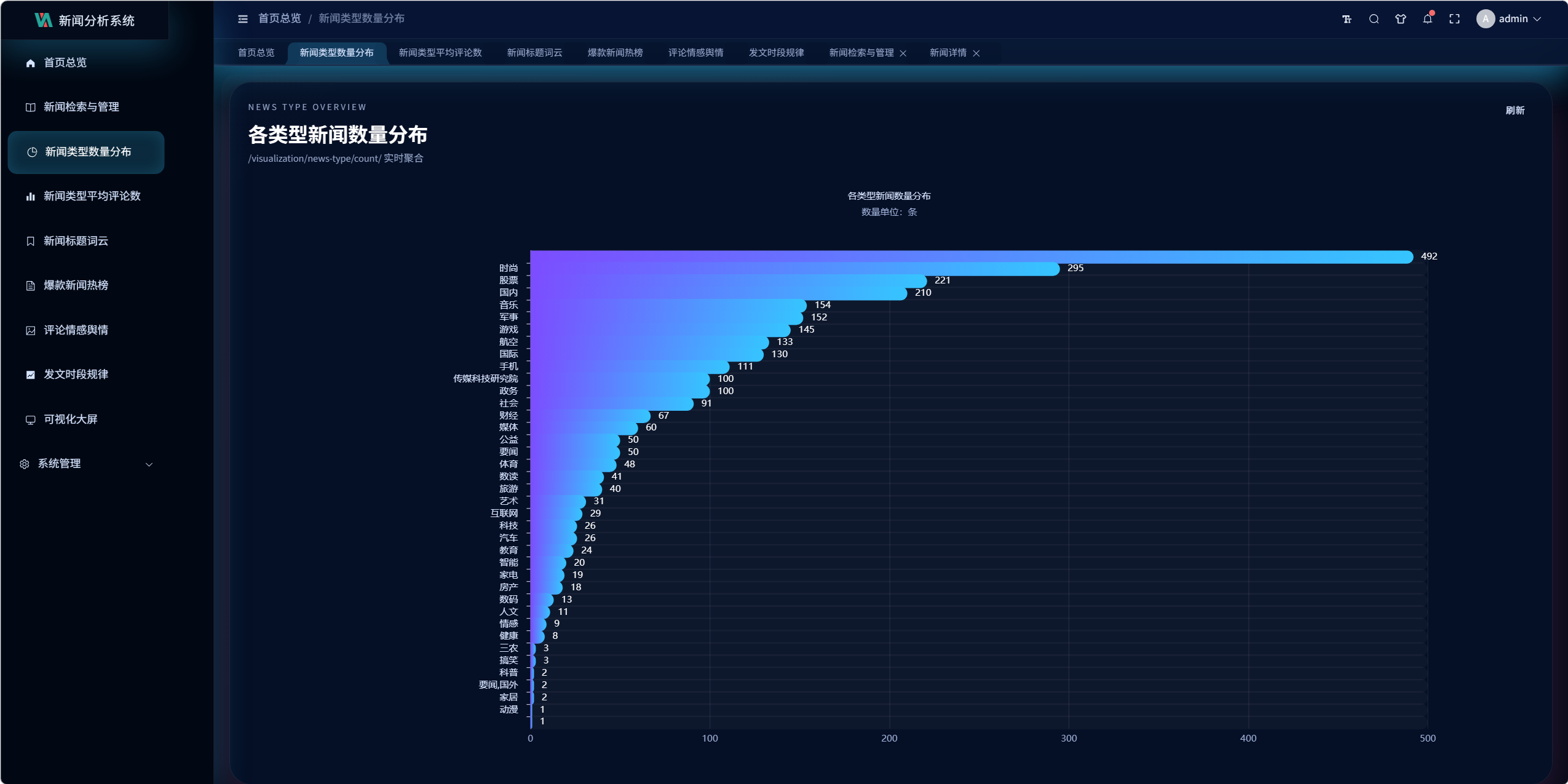Switch to the 新闻标题词云 tab
This screenshot has width=1568, height=784.
pyautogui.click(x=534, y=53)
